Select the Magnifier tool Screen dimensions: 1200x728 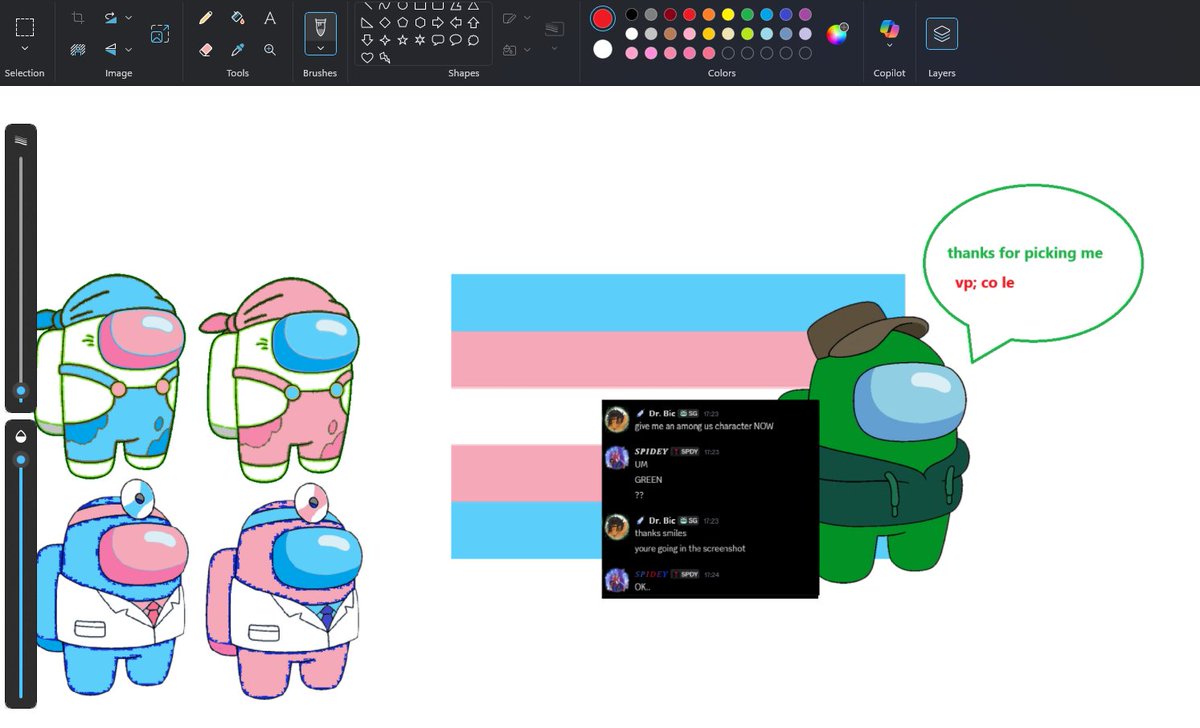coord(270,49)
